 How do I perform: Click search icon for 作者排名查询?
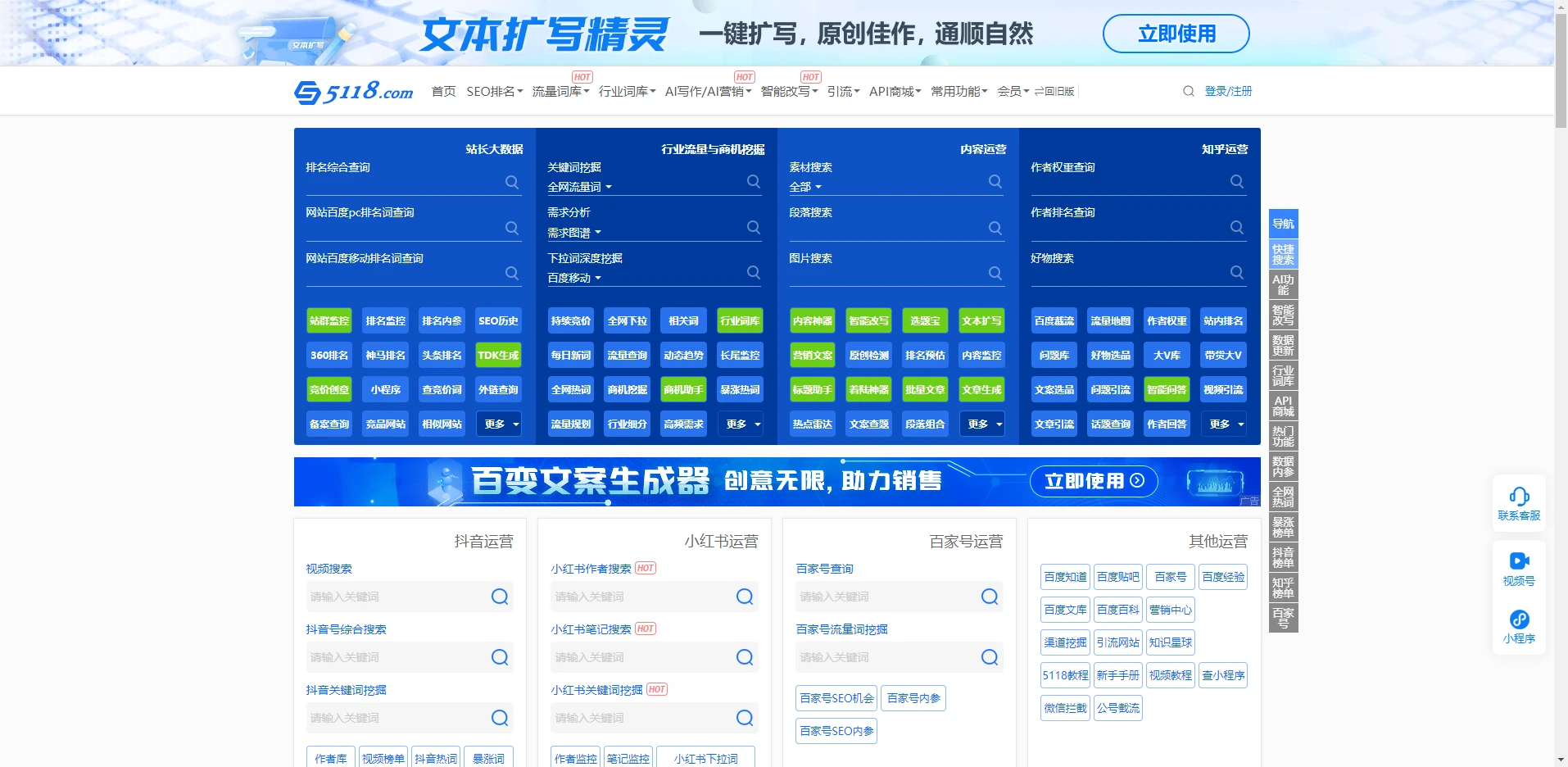(x=1237, y=227)
